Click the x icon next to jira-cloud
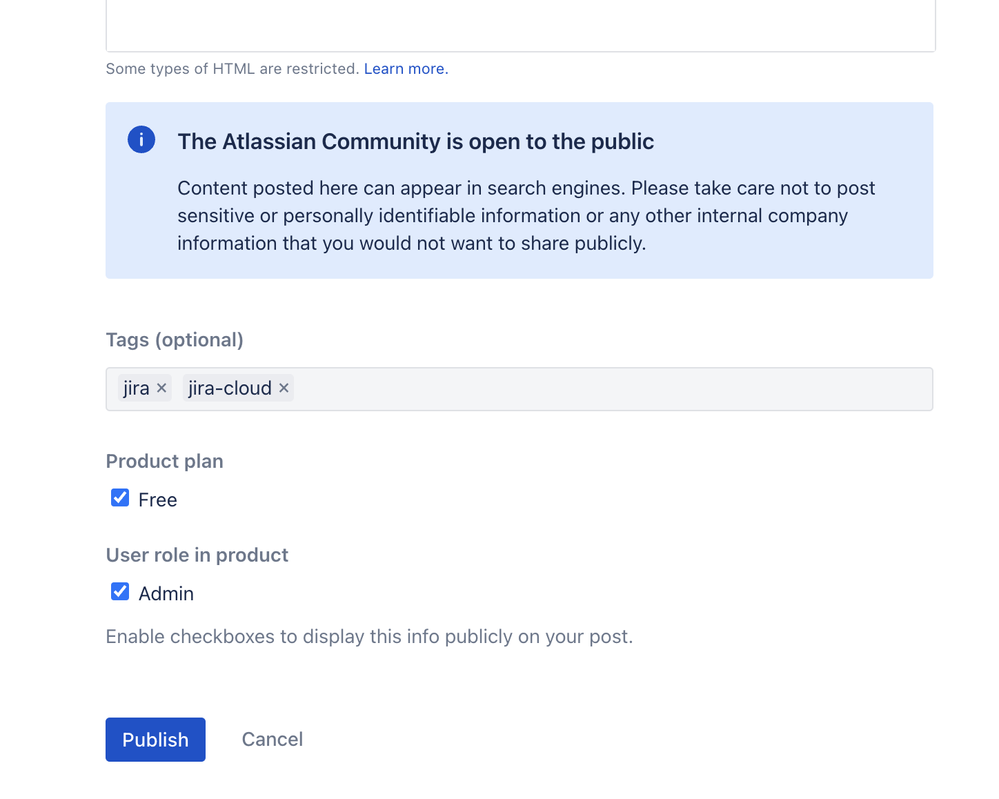The image size is (999, 799). (283, 388)
